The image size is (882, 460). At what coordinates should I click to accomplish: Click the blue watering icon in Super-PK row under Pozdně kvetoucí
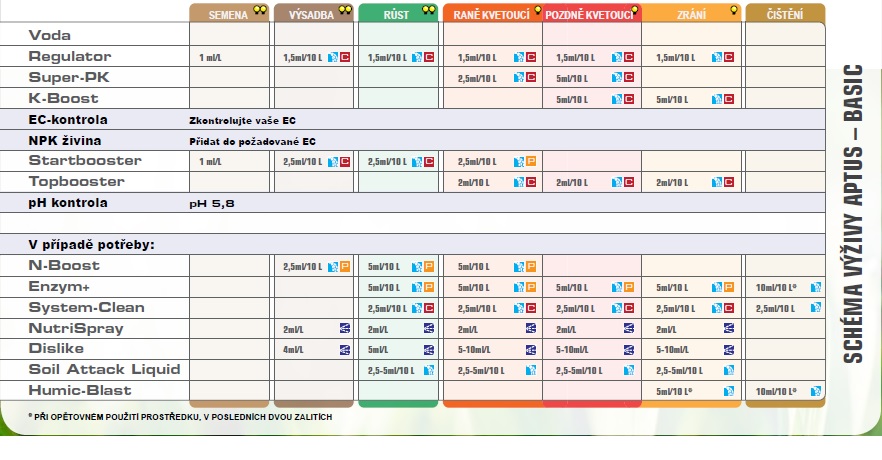pyautogui.click(x=617, y=78)
